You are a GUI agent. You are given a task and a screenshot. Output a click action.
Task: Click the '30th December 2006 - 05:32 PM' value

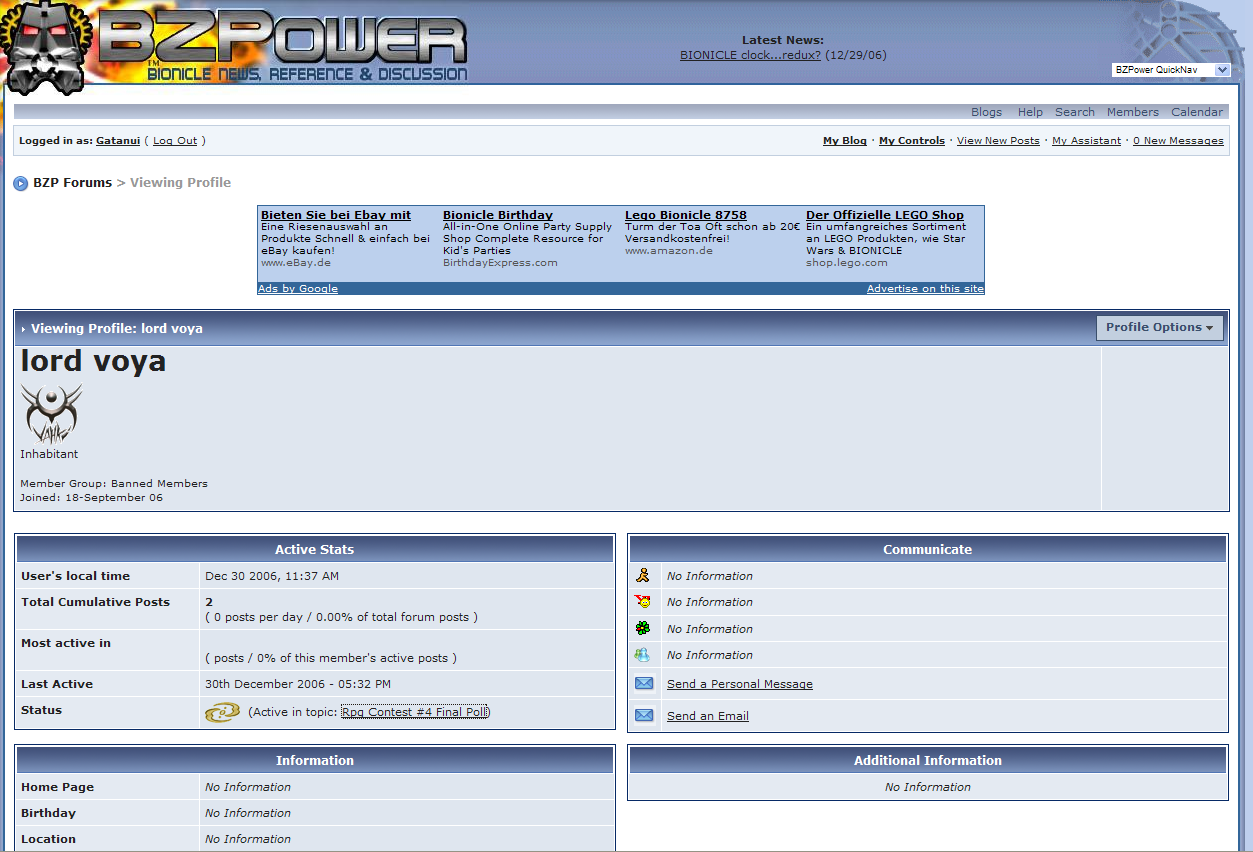point(298,684)
